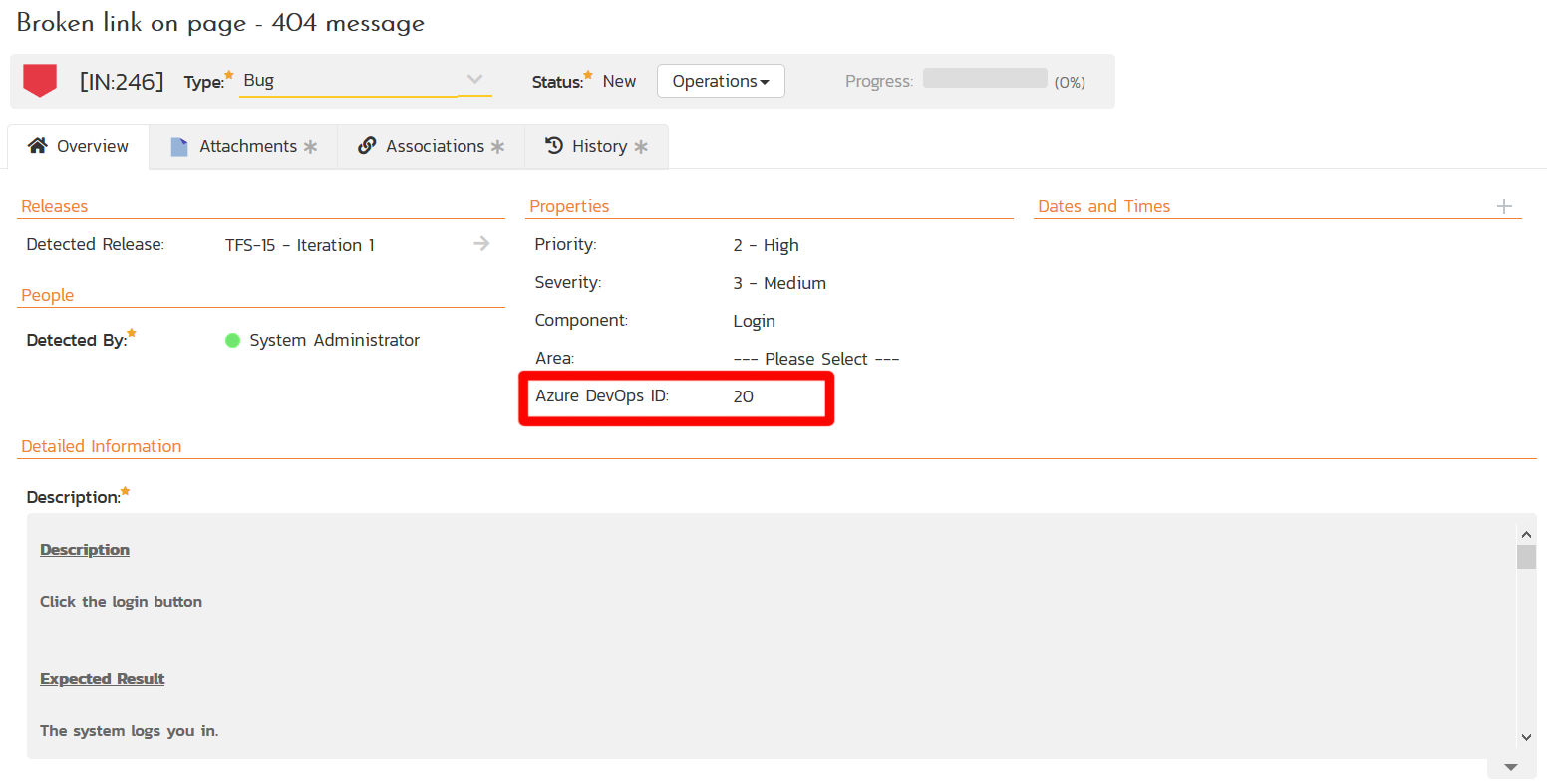Switch to the Attachments tab
Image resolution: width=1548 pixels, height=784 pixels.
tap(248, 147)
